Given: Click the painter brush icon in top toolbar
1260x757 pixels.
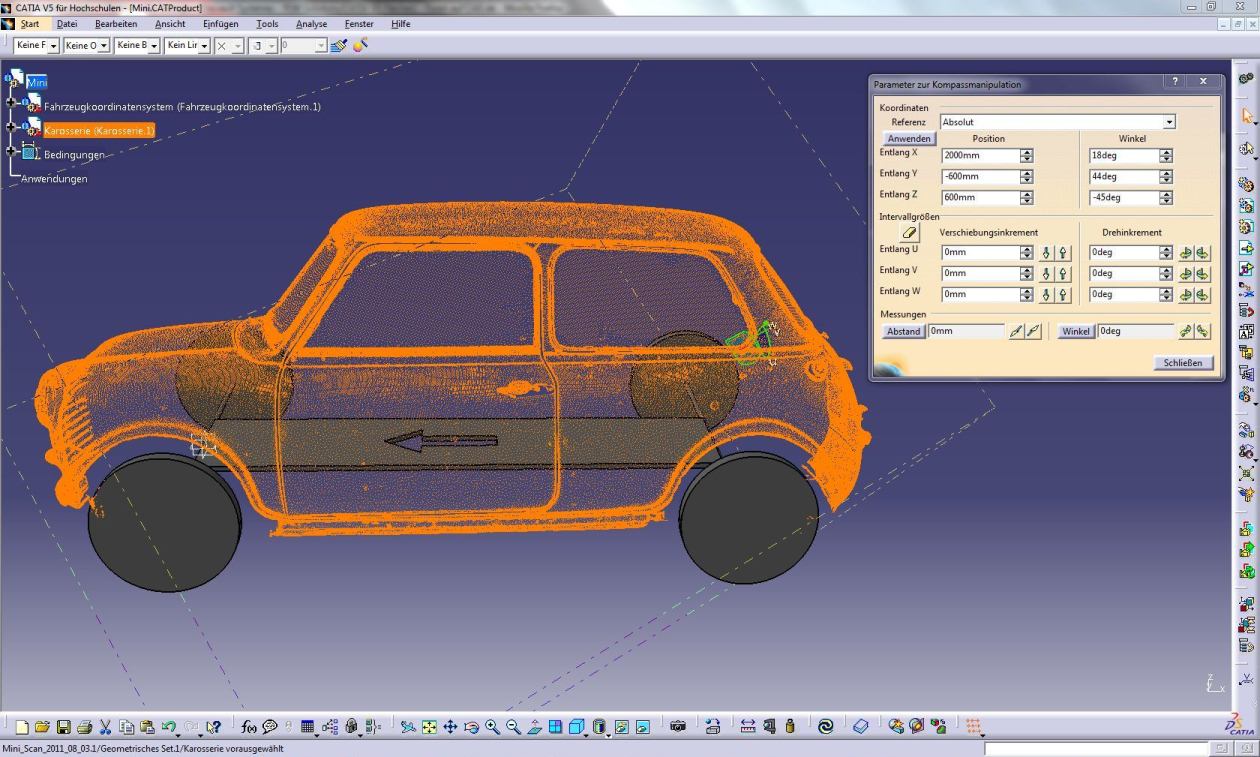Looking at the screenshot, I should click(x=338, y=45).
